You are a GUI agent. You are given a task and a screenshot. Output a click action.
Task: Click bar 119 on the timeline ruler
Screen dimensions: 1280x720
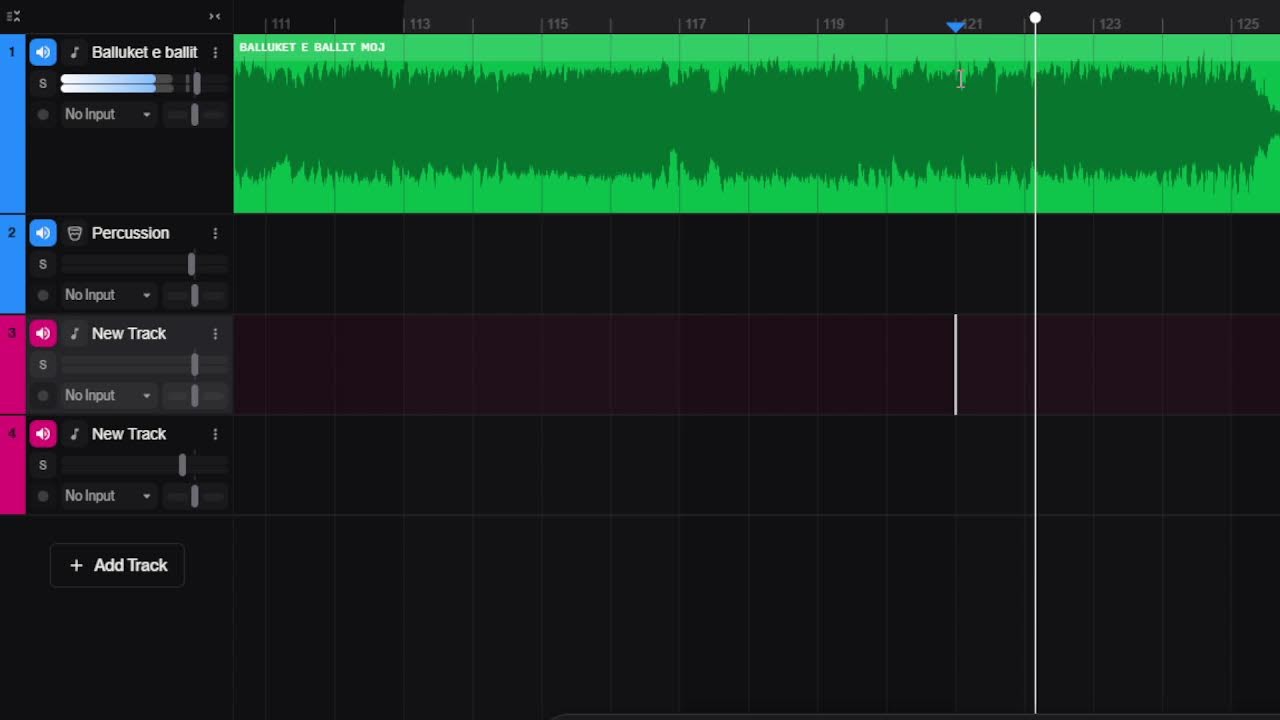834,24
